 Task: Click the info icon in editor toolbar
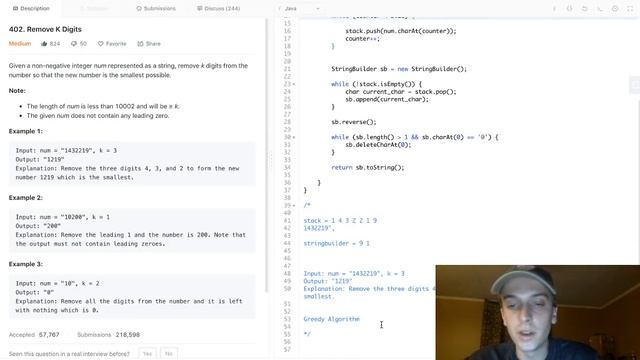[554, 8]
